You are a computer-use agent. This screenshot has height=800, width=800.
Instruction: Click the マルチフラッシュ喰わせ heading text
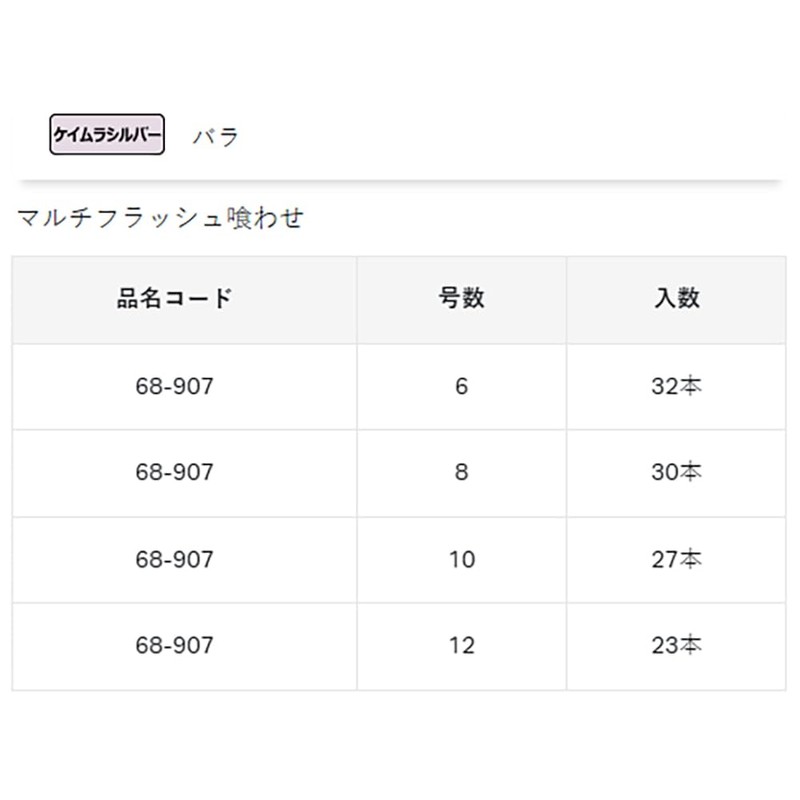click(160, 218)
